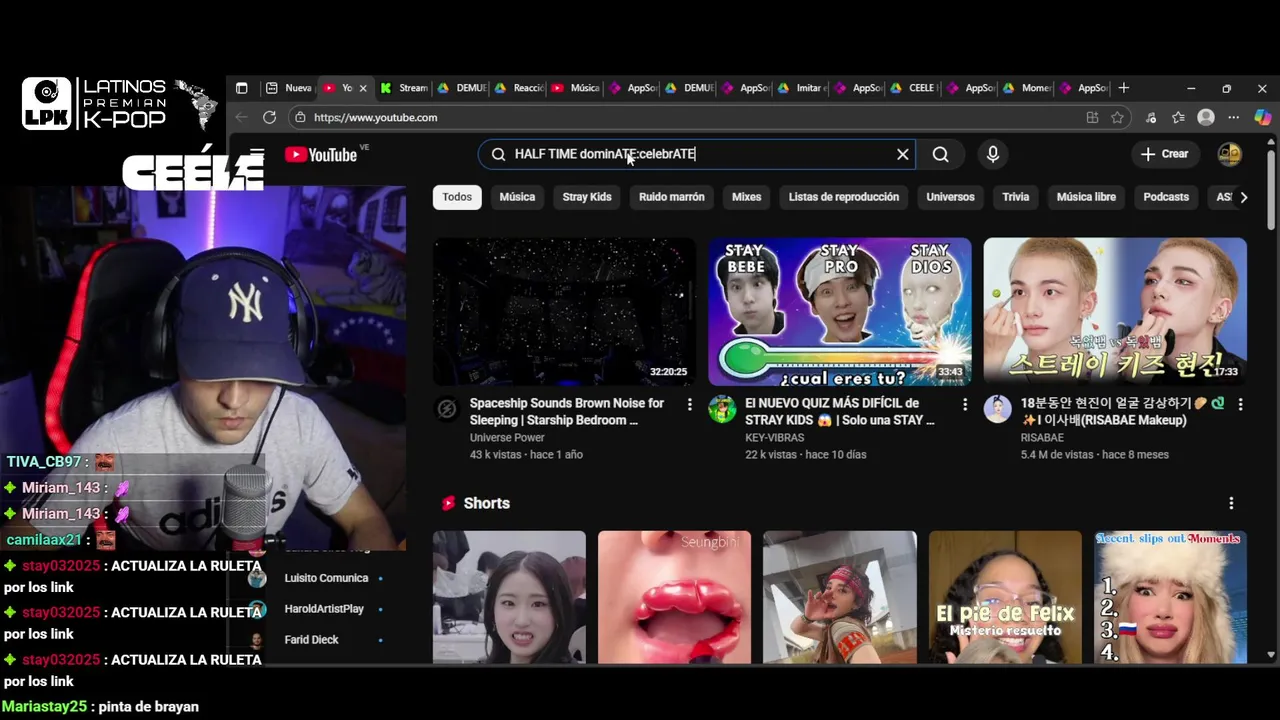The width and height of the screenshot is (1280, 720).
Task: Select the Stray Kids filter chip
Action: (587, 197)
